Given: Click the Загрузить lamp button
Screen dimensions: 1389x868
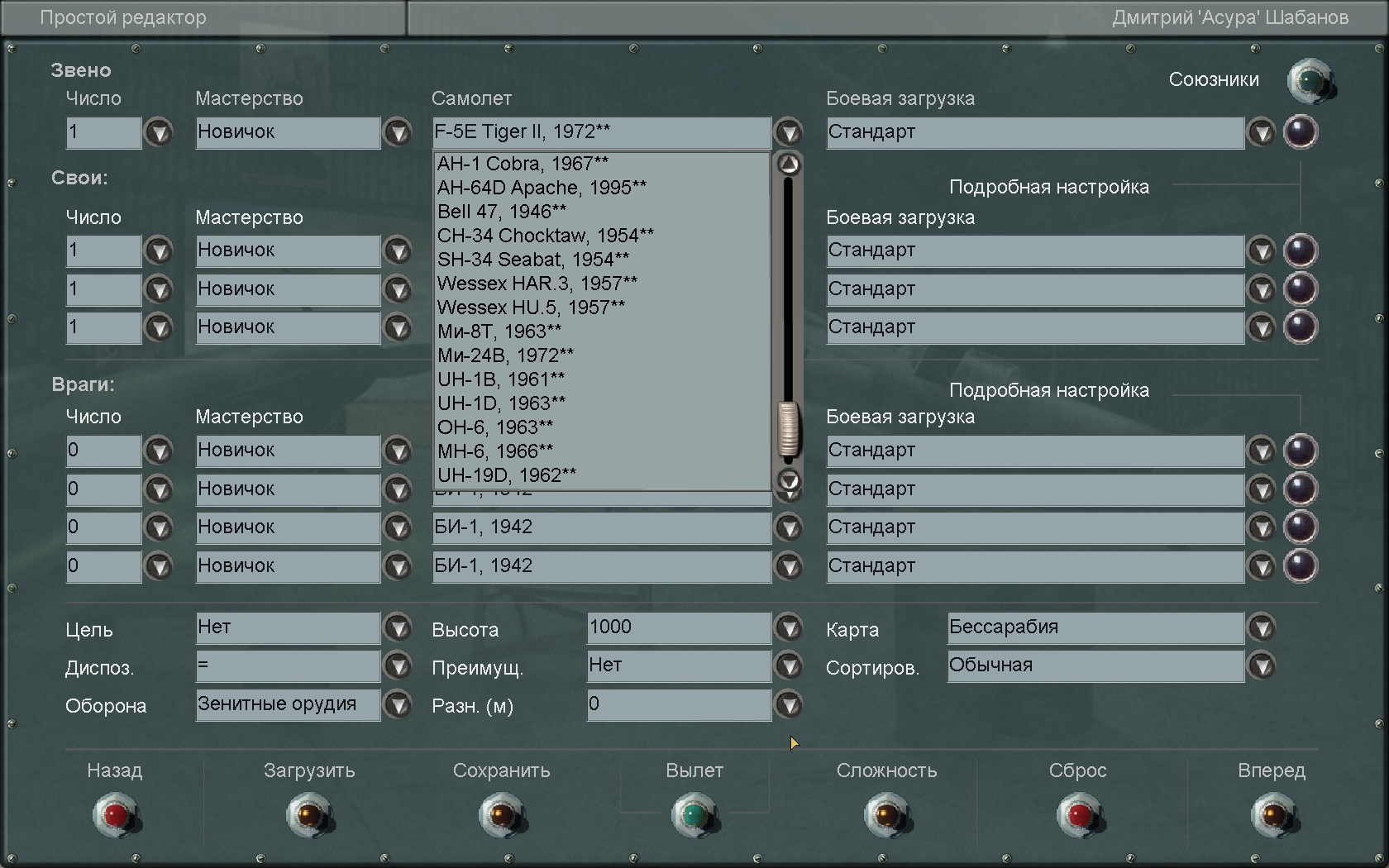Looking at the screenshot, I should (x=309, y=815).
